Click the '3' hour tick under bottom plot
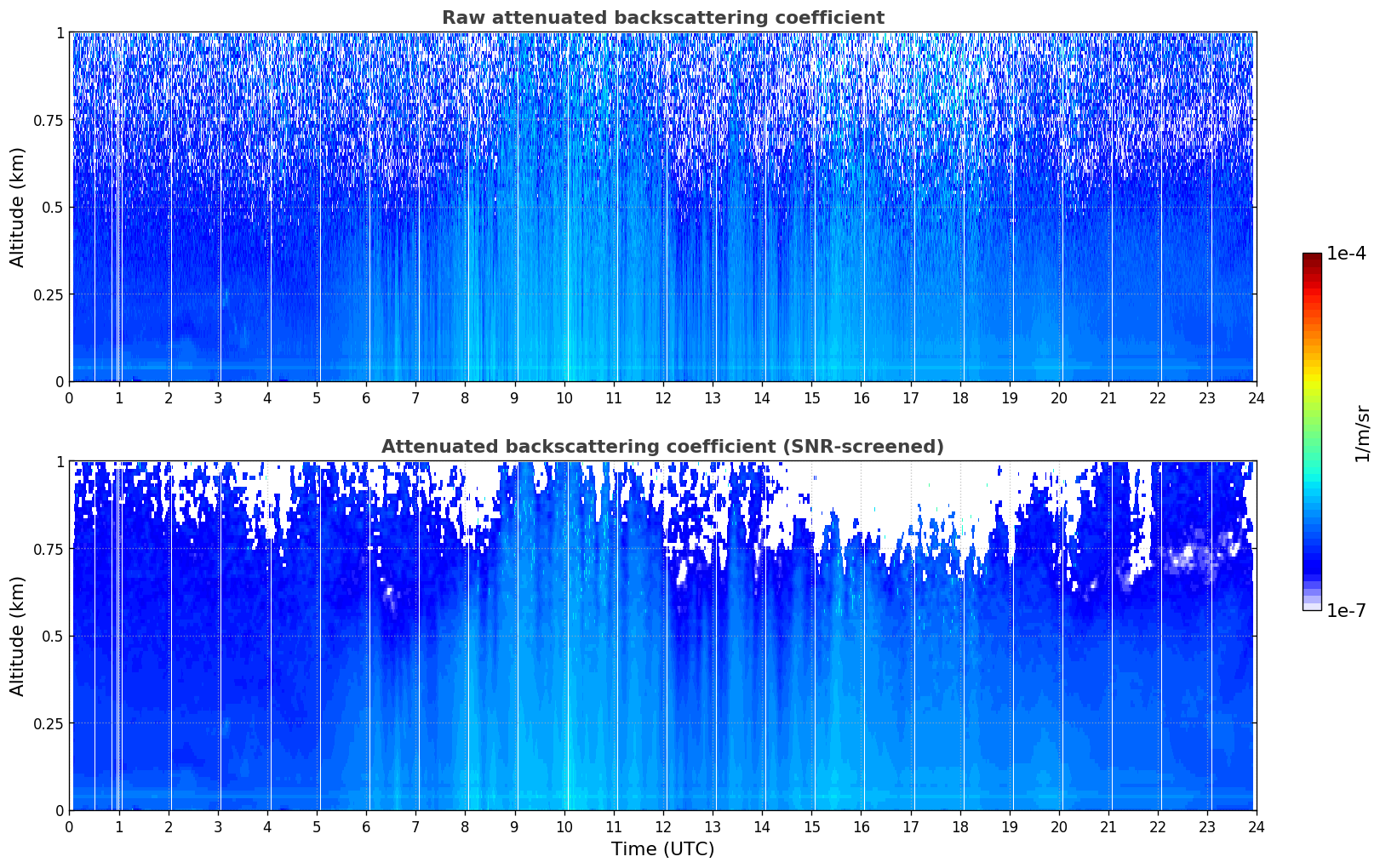The image size is (1380, 868). (x=218, y=826)
